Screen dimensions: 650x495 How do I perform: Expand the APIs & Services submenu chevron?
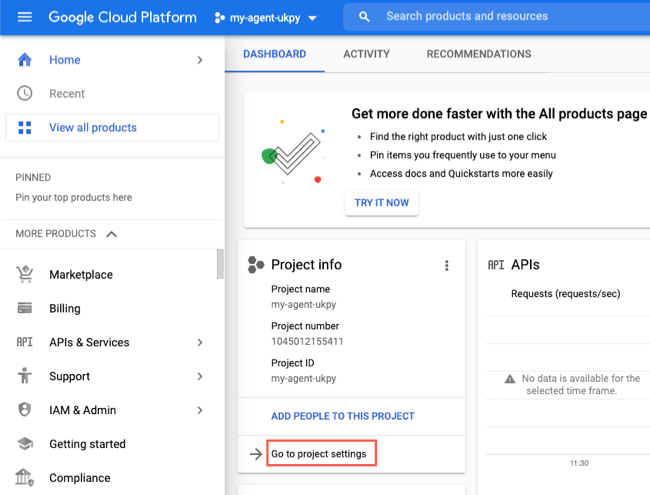tap(200, 342)
